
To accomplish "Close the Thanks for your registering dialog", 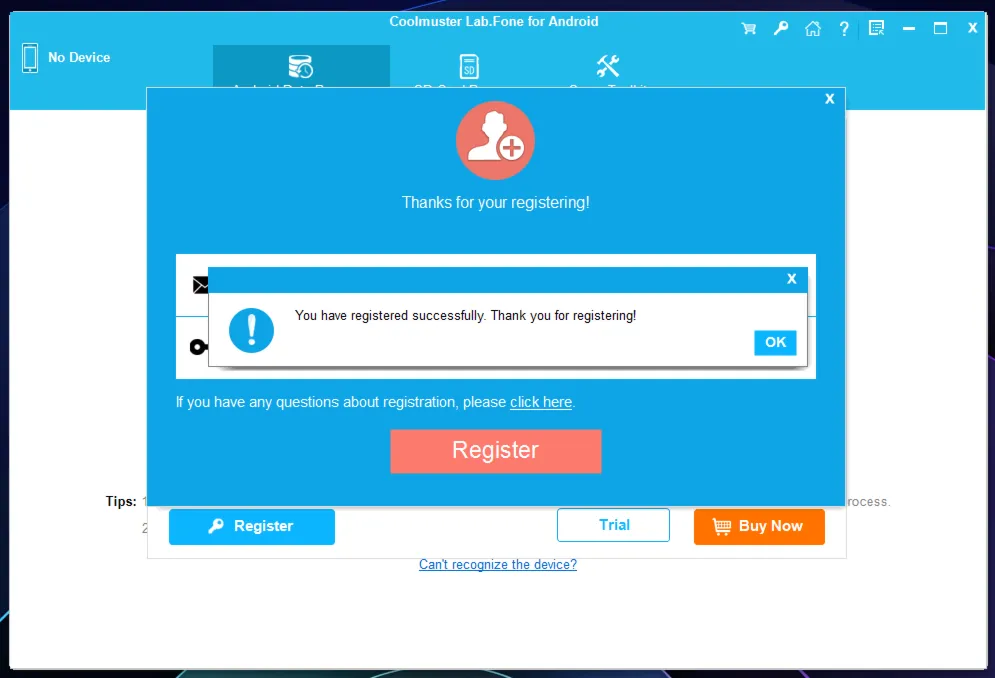I will [x=829, y=99].
